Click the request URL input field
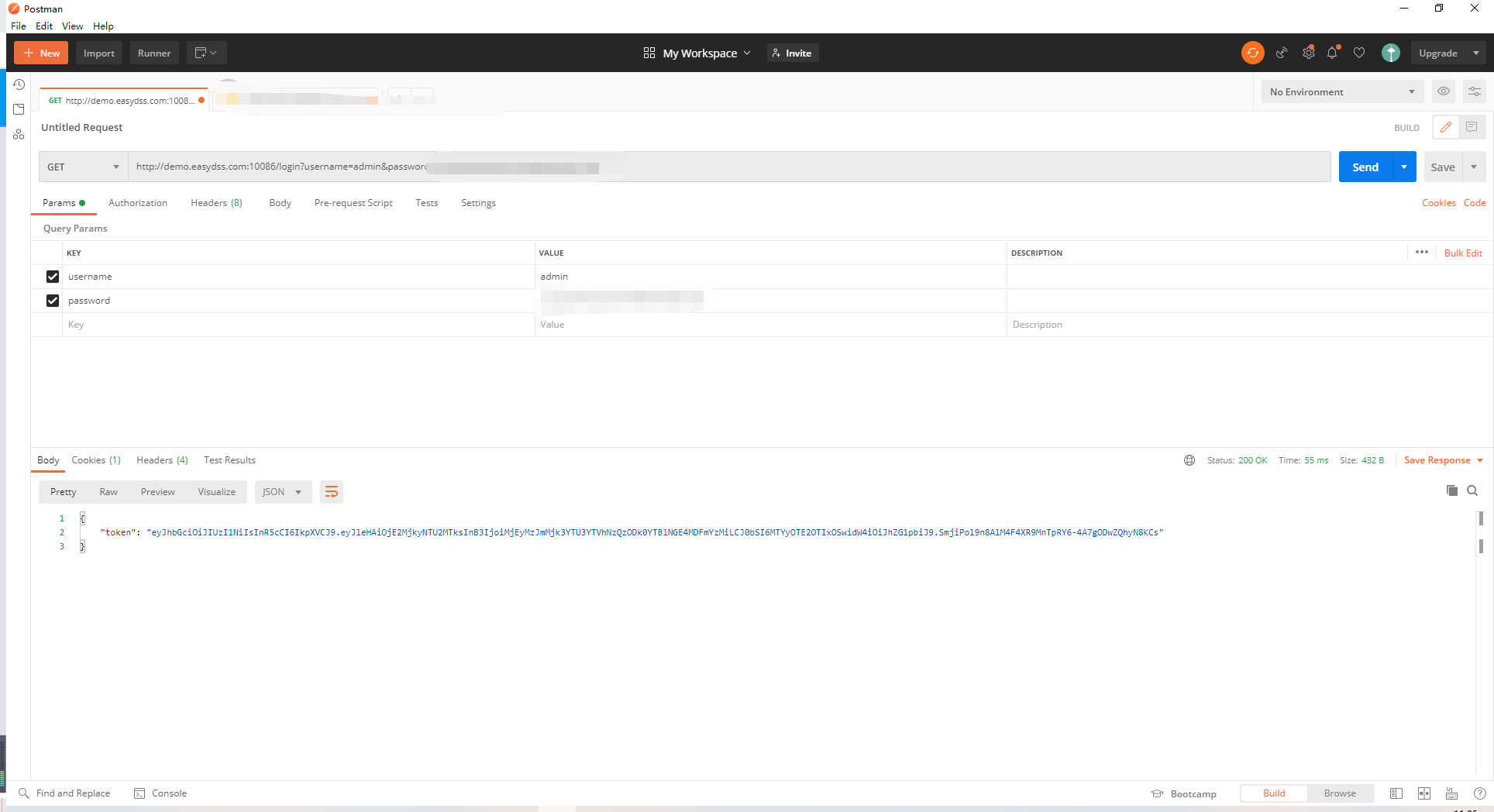This screenshot has height=812, width=1494. (729, 167)
